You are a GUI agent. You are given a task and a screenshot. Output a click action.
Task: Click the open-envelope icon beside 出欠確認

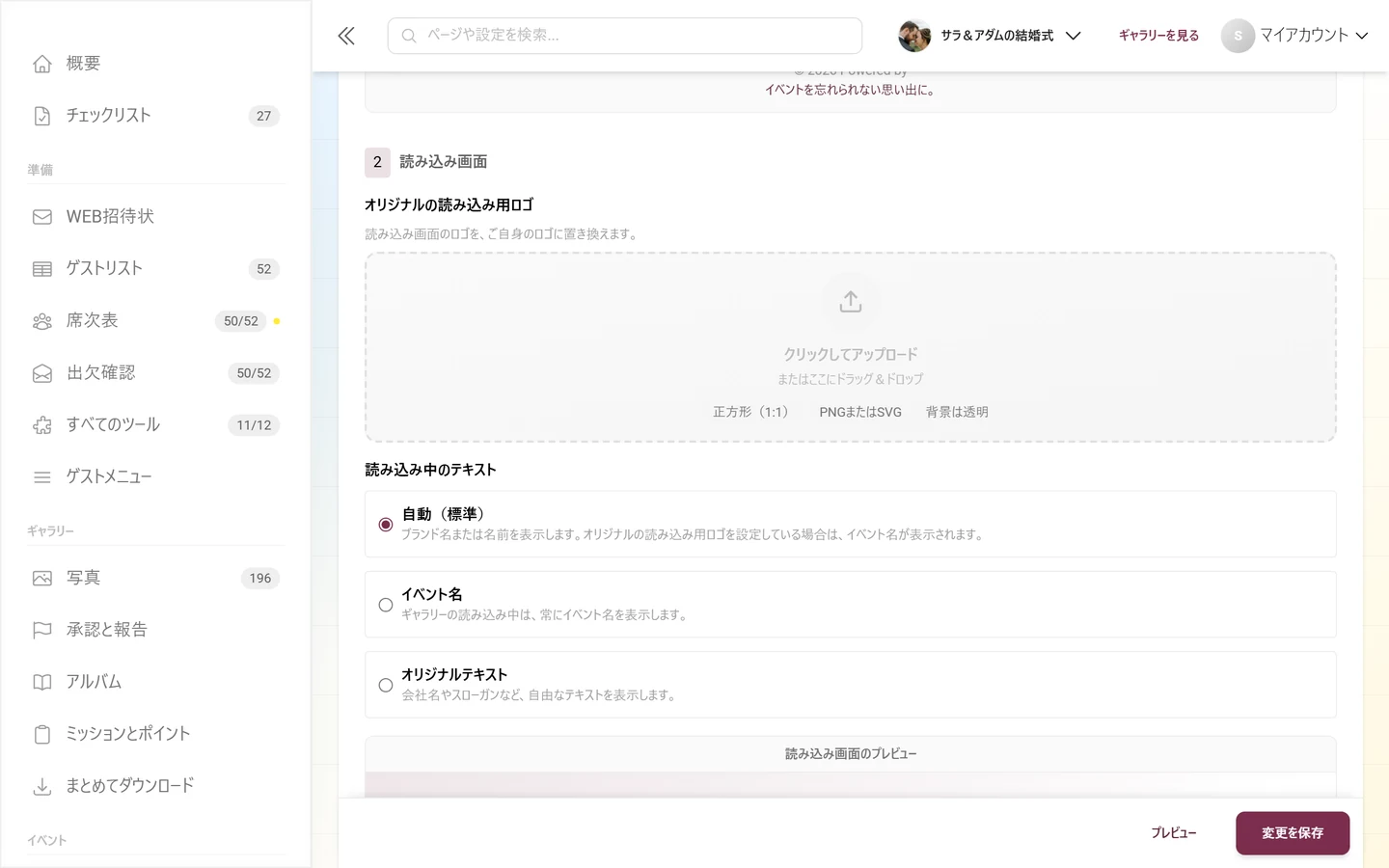(x=42, y=373)
